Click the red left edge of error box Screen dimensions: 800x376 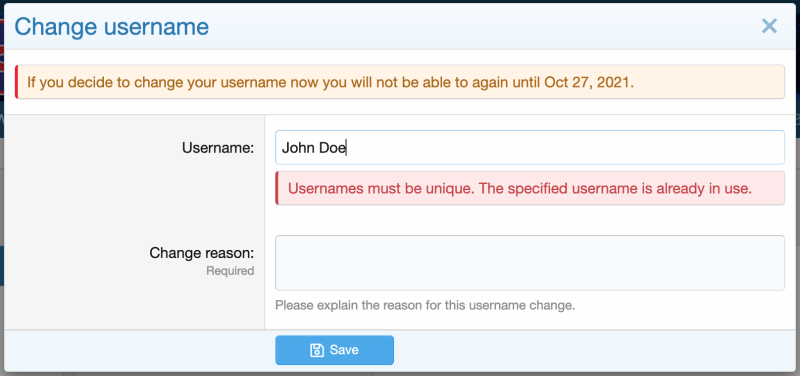pos(277,188)
